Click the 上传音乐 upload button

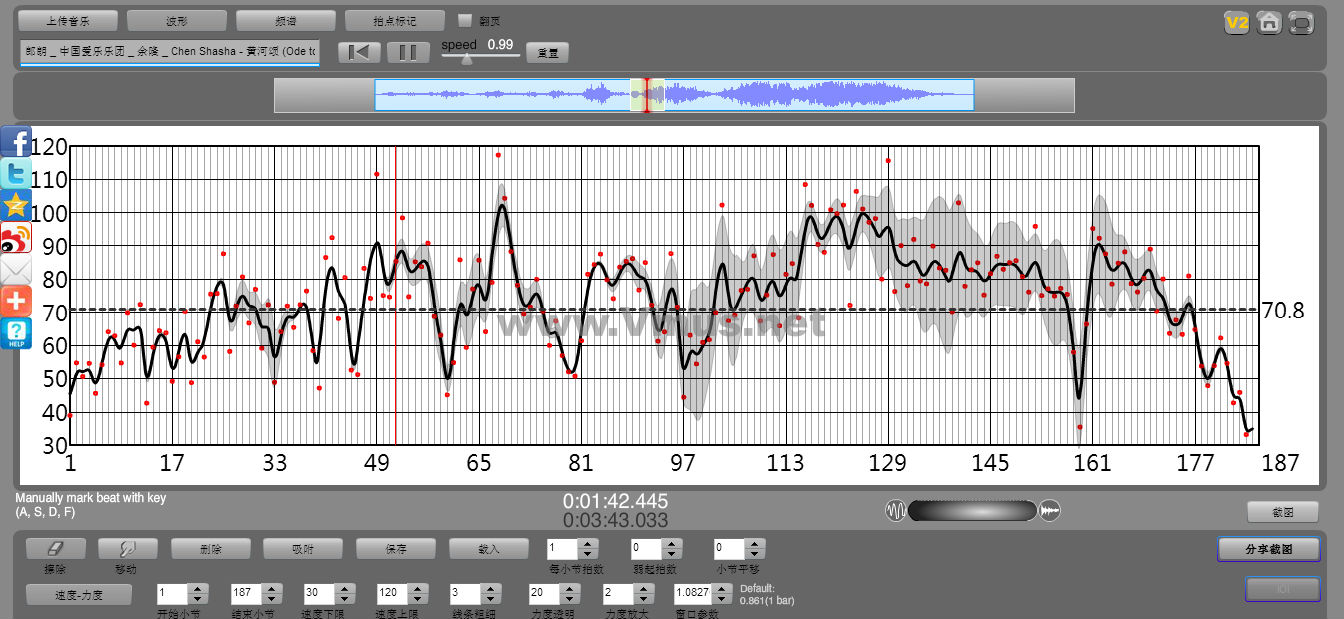[67, 20]
